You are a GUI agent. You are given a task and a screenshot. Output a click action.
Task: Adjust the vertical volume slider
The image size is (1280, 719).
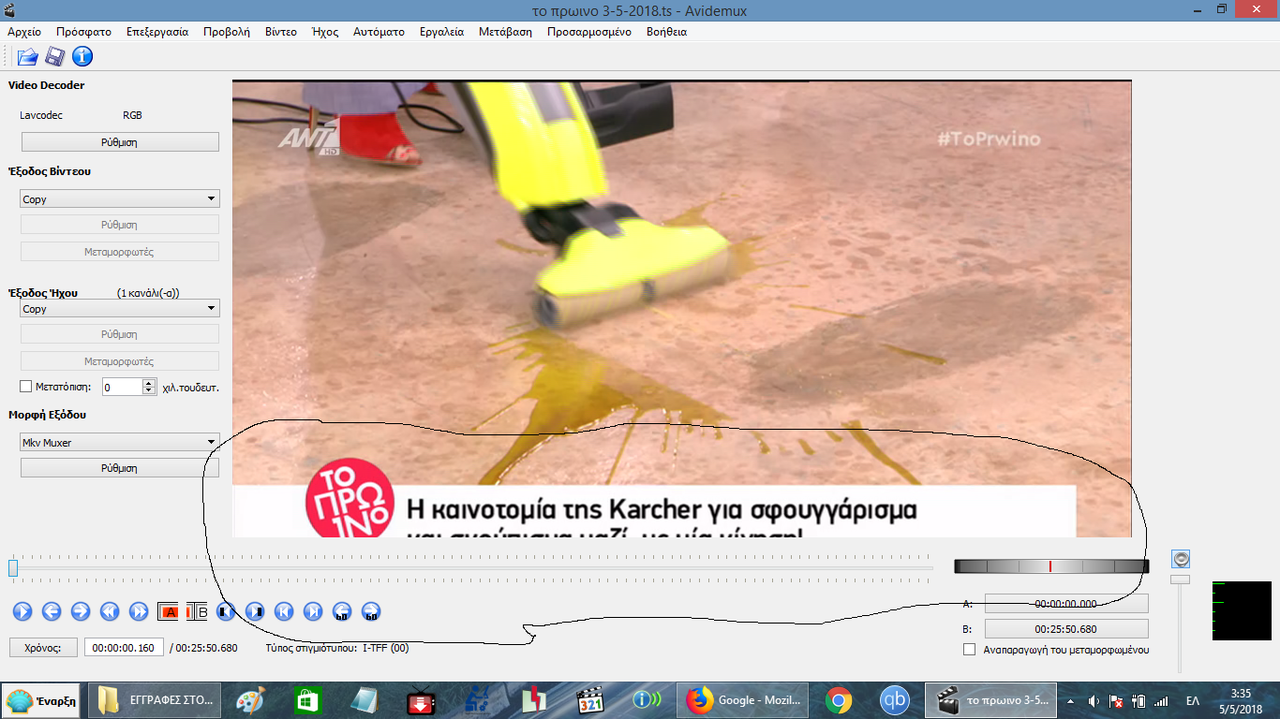tap(1180, 579)
